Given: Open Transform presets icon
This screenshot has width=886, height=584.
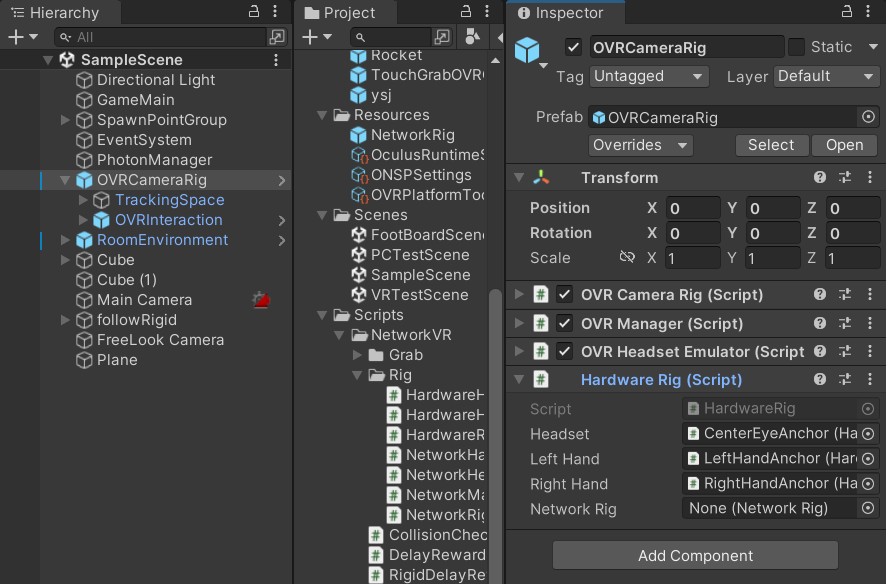Looking at the screenshot, I should tap(845, 177).
